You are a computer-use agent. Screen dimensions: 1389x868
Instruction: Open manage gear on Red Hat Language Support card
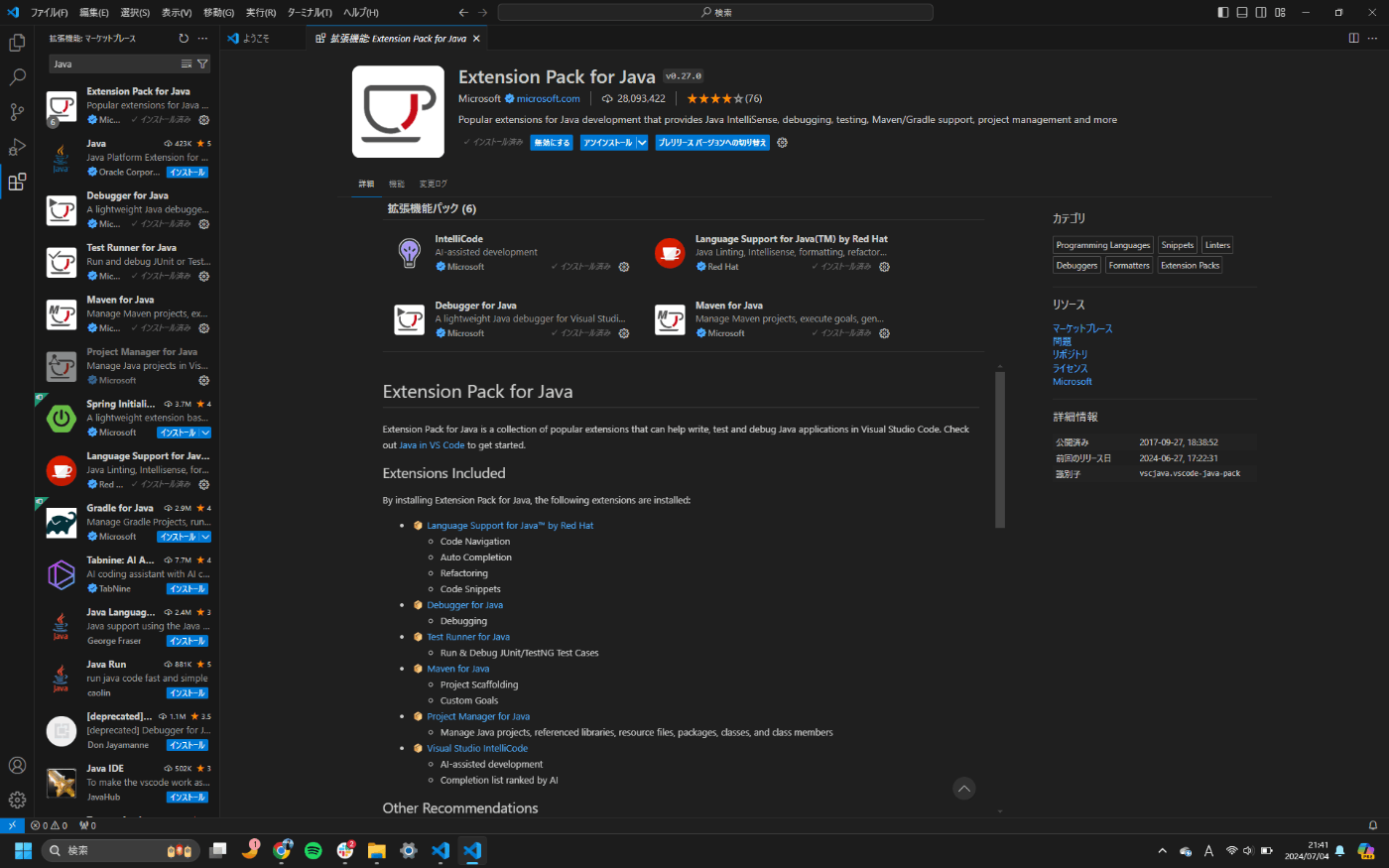tap(884, 267)
